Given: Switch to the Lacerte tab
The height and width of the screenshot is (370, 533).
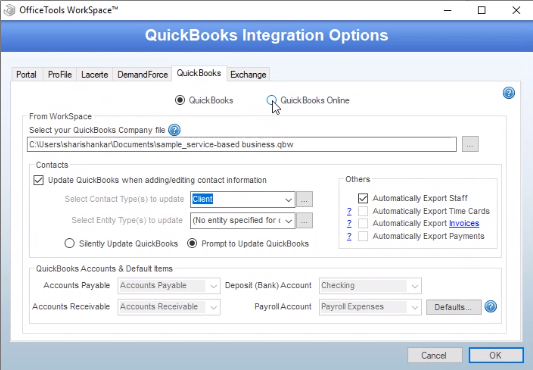Looking at the screenshot, I should [94, 74].
